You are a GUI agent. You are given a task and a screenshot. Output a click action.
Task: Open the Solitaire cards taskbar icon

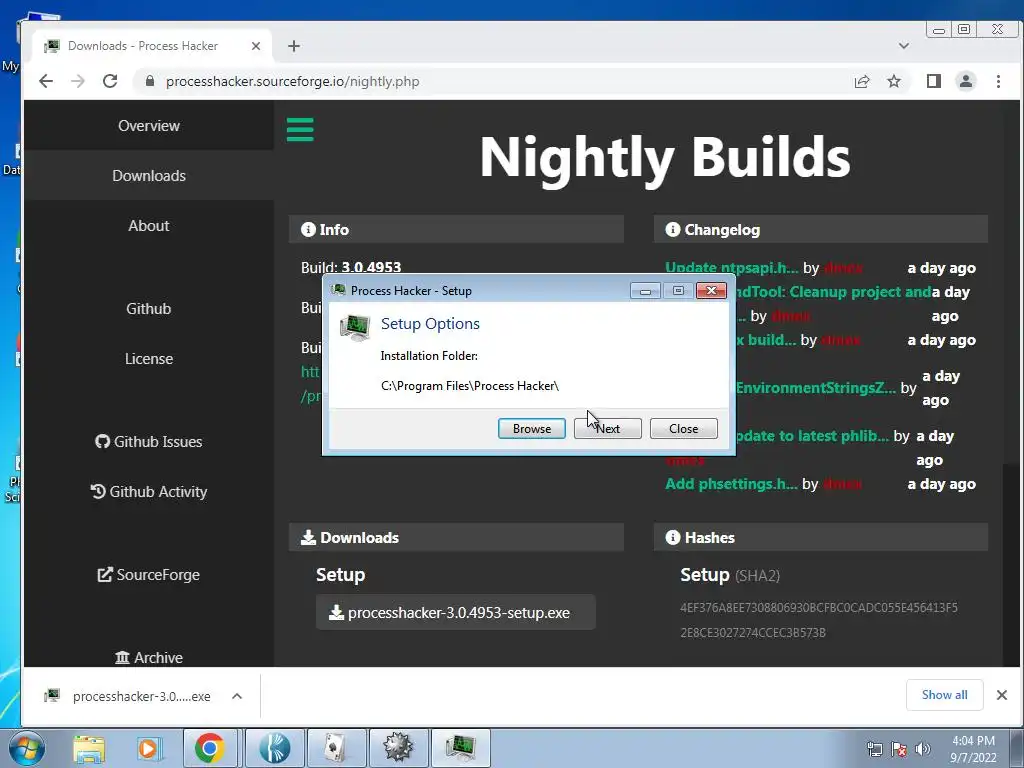coord(336,748)
